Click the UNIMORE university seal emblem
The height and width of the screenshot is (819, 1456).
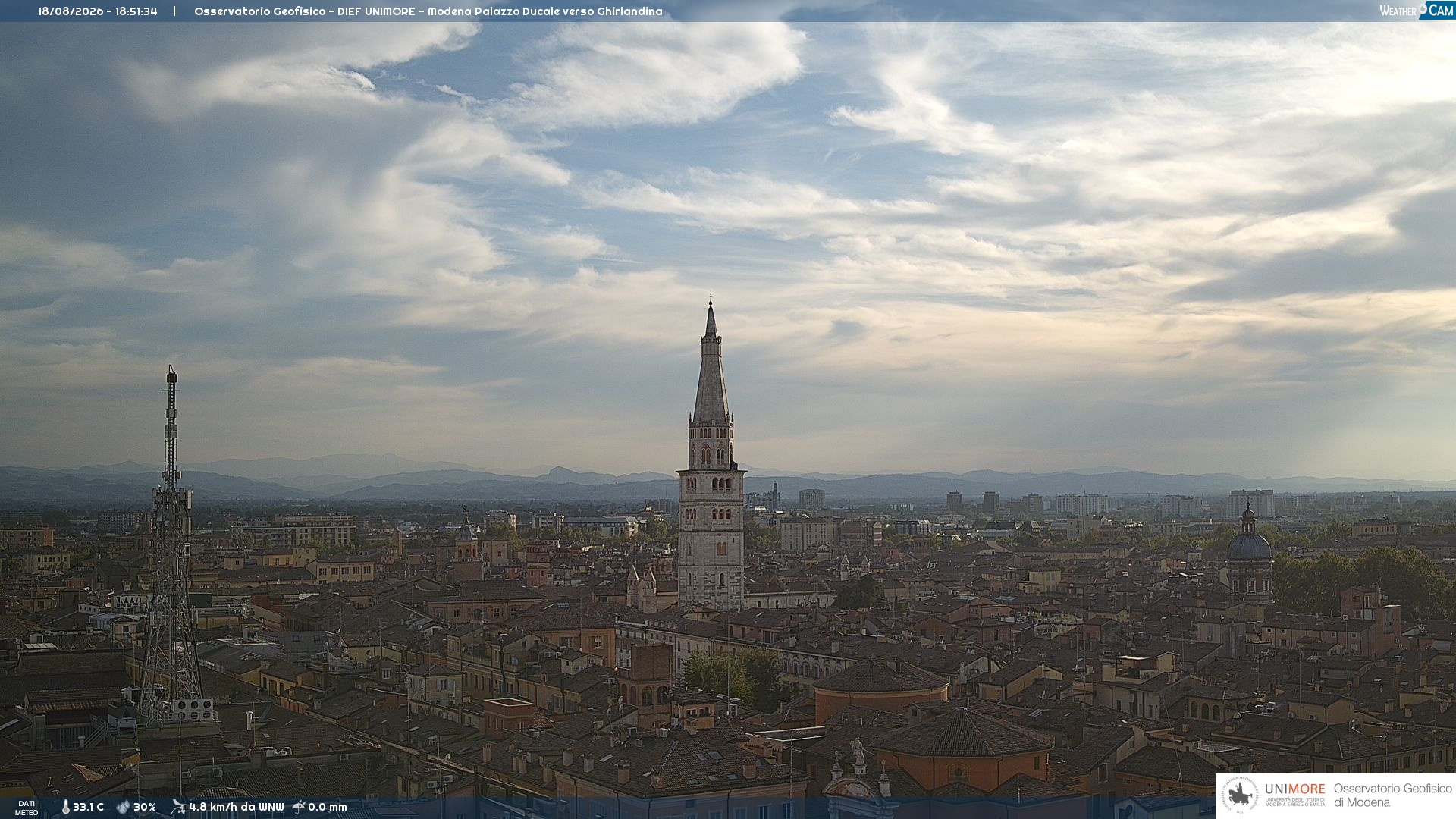tap(1240, 795)
